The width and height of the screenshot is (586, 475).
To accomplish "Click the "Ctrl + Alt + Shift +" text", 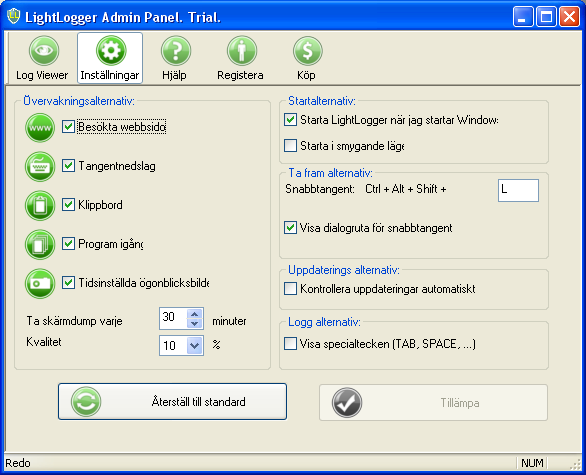I will [x=406, y=189].
